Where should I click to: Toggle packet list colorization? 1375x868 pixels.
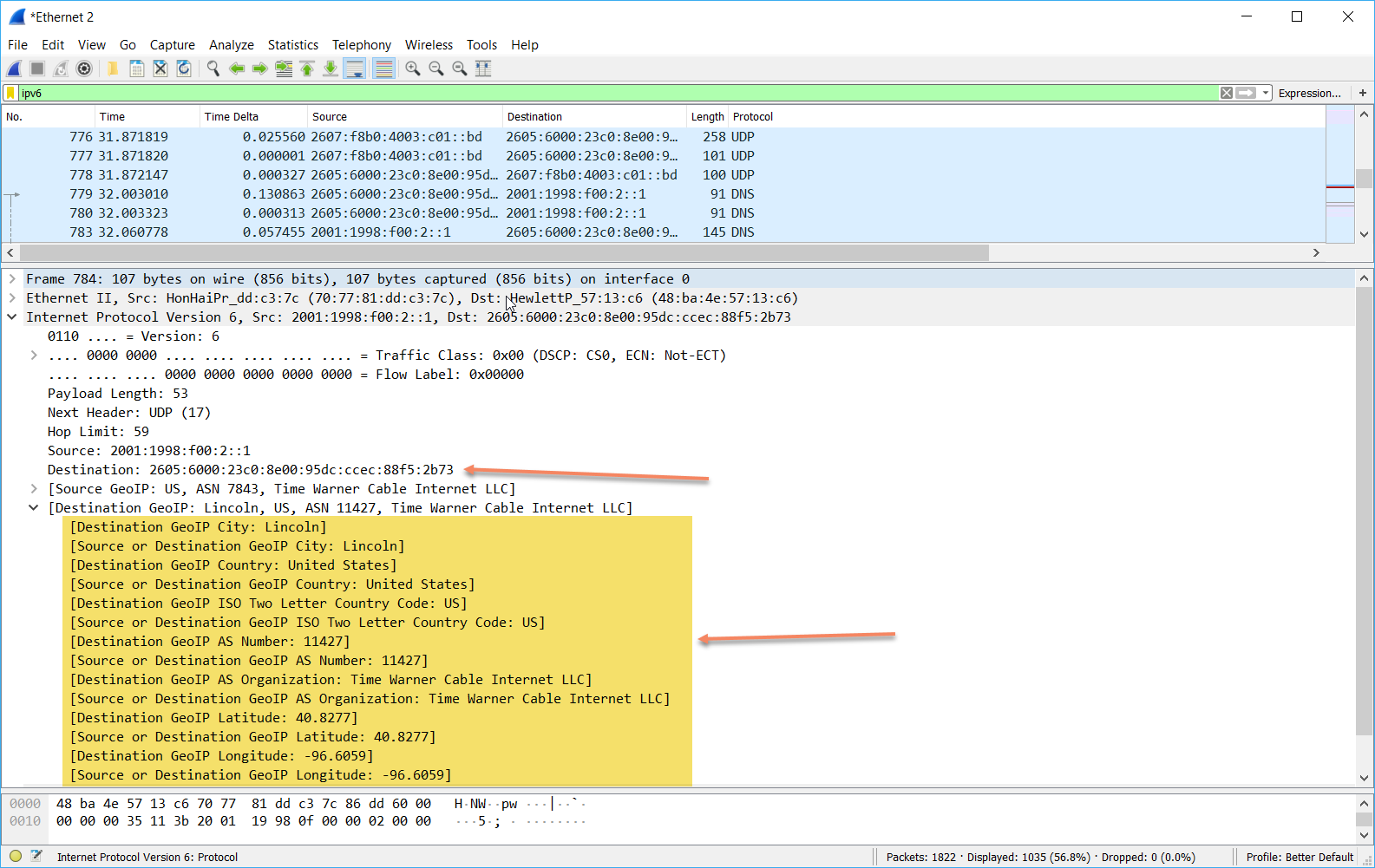(x=383, y=69)
